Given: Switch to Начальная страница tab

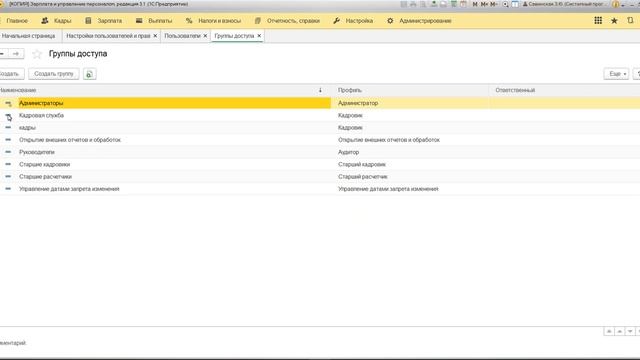Looking at the screenshot, I should 28,36.
